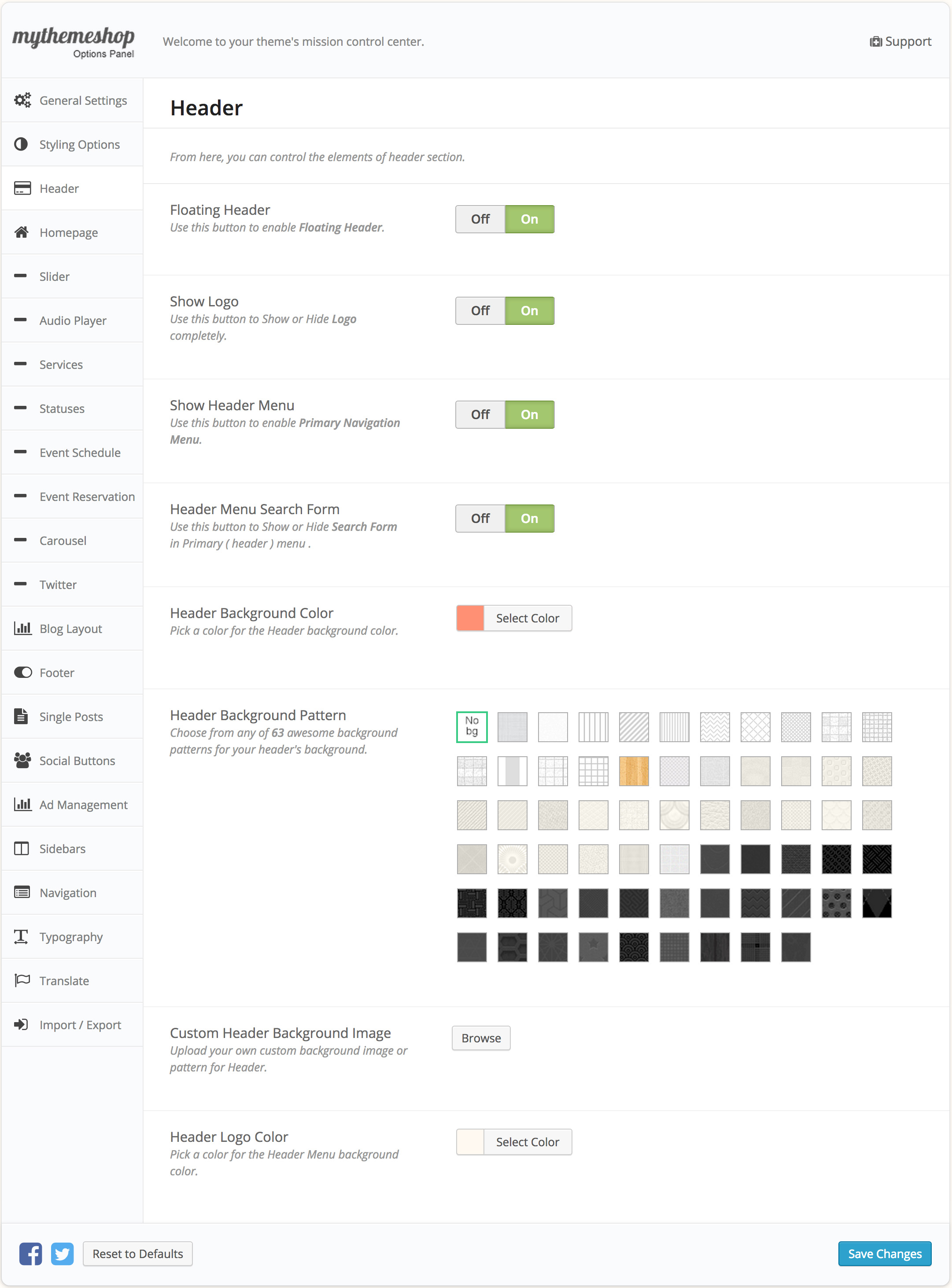Click the Translate flag icon
952x1288 pixels.
pyautogui.click(x=22, y=980)
